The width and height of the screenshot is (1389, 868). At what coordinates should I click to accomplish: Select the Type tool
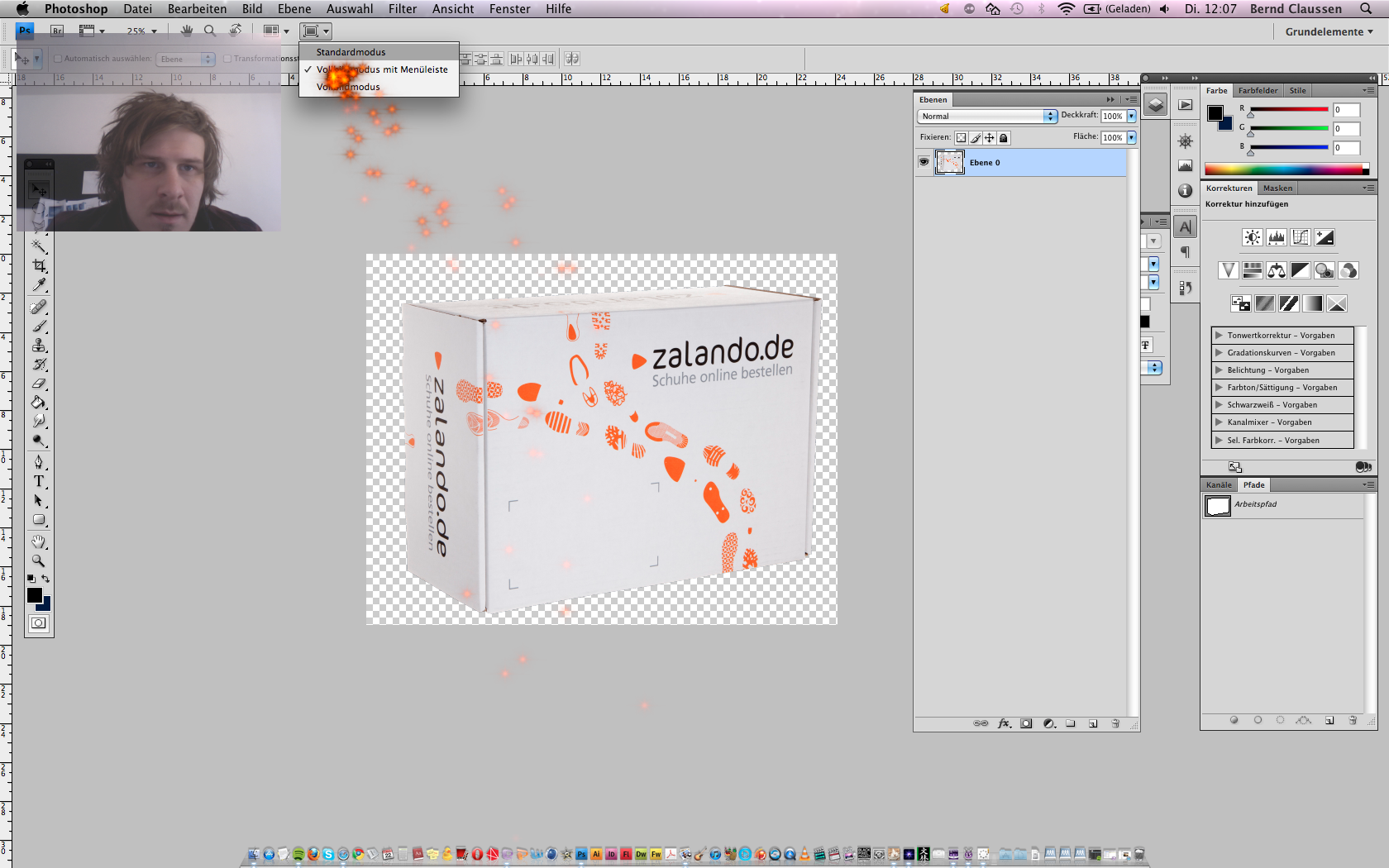39,481
